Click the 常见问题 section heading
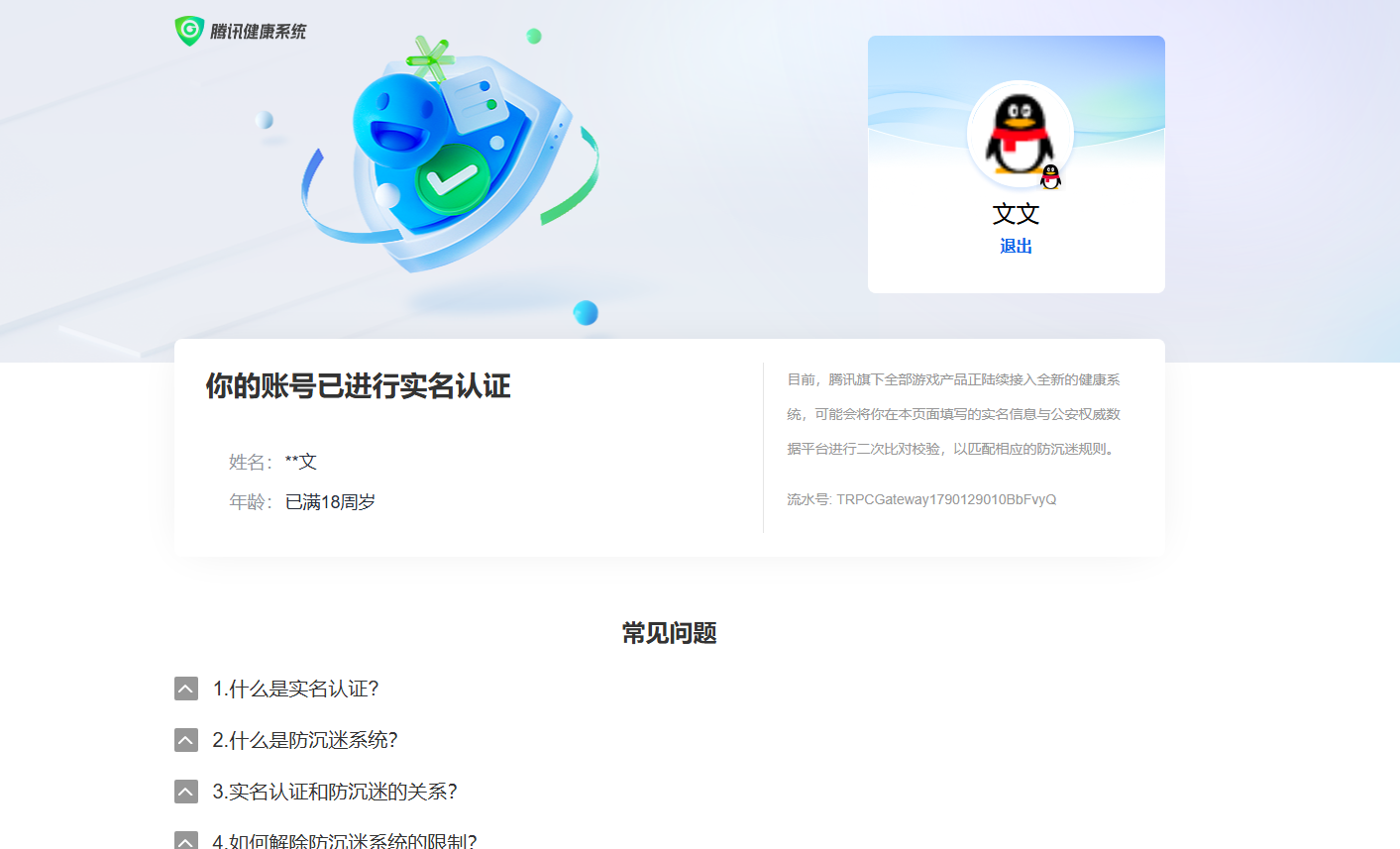Image resolution: width=1400 pixels, height=849 pixels. coord(670,633)
